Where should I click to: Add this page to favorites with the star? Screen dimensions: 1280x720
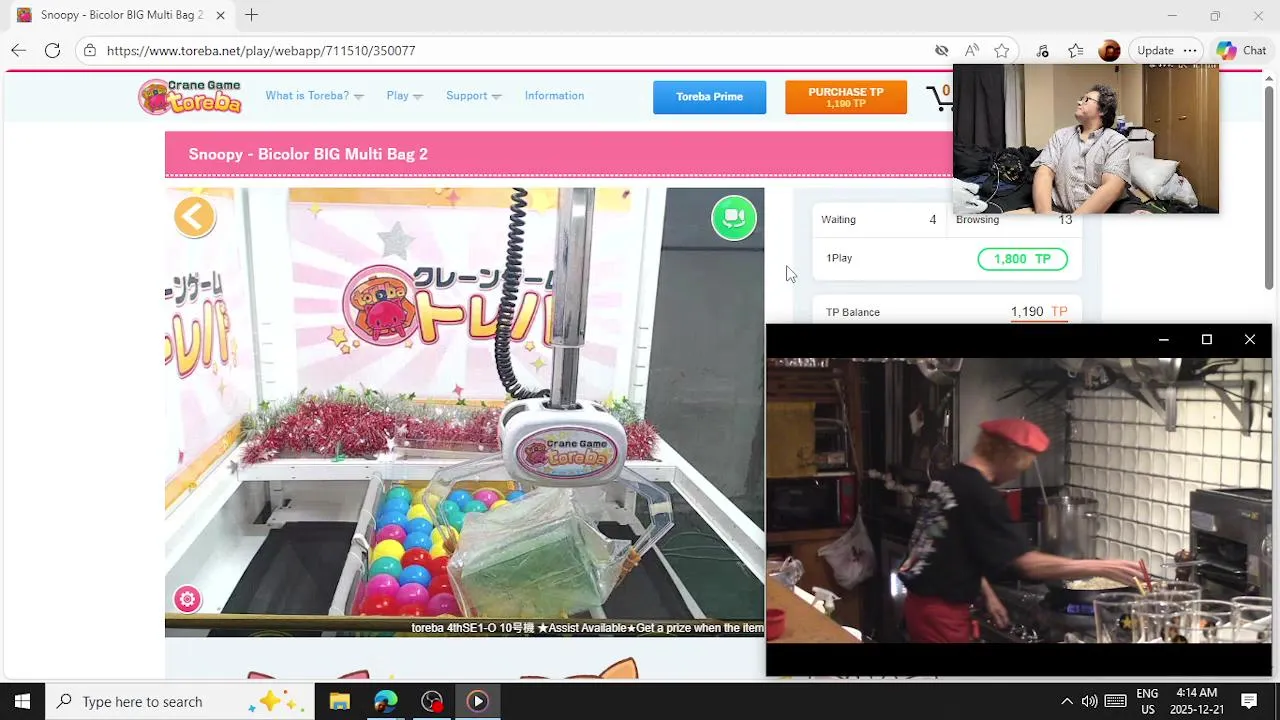[x=1002, y=50]
